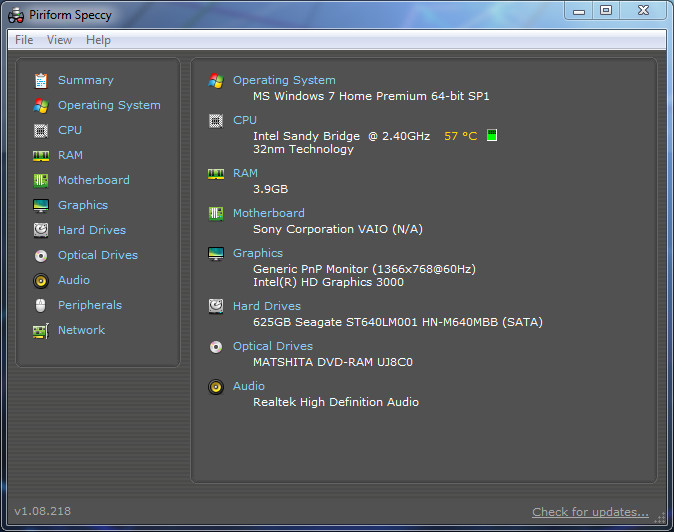
Task: Select CPU in the sidebar
Action: 70,130
